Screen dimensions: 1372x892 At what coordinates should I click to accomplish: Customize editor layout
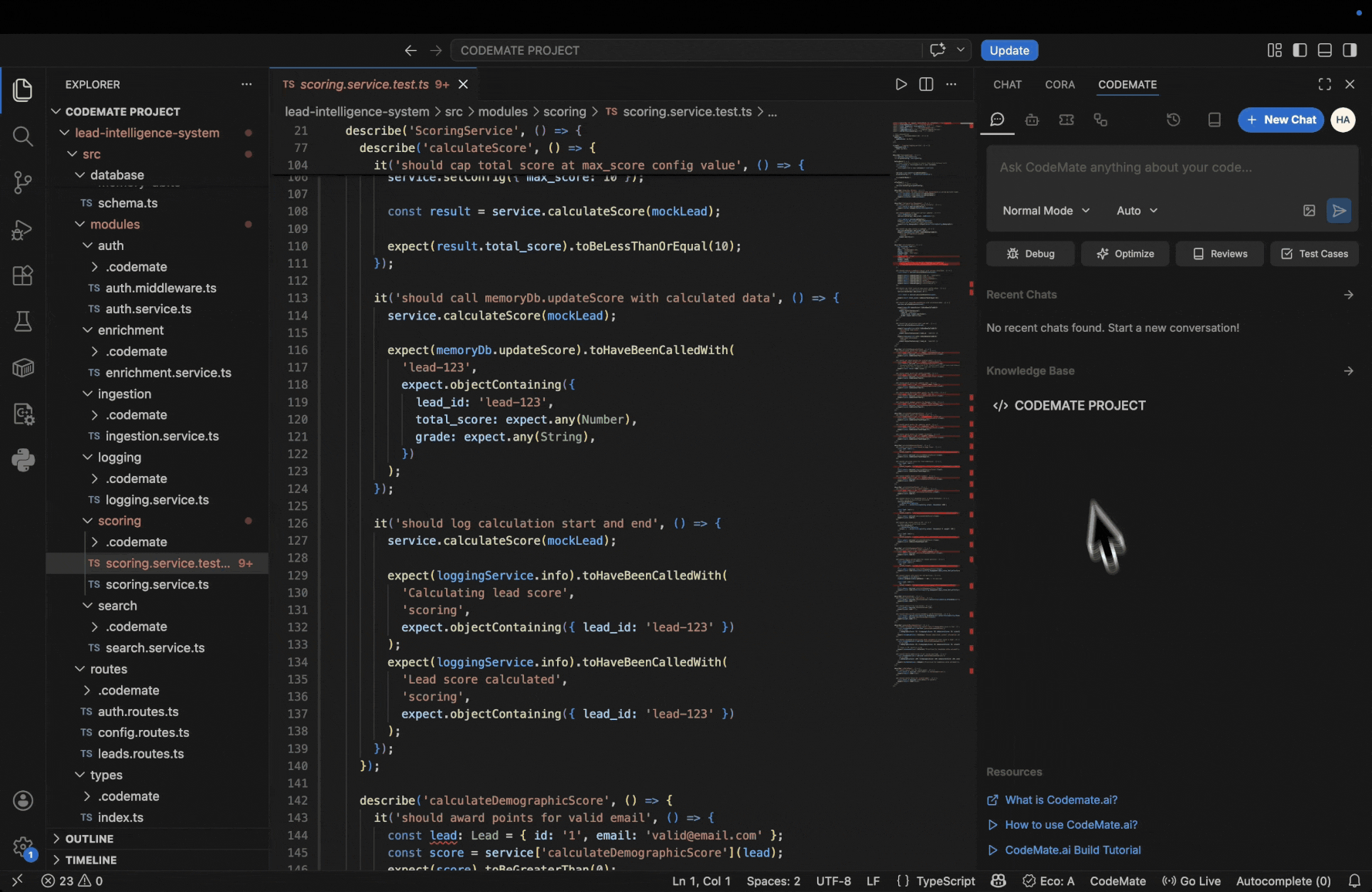click(x=1274, y=50)
